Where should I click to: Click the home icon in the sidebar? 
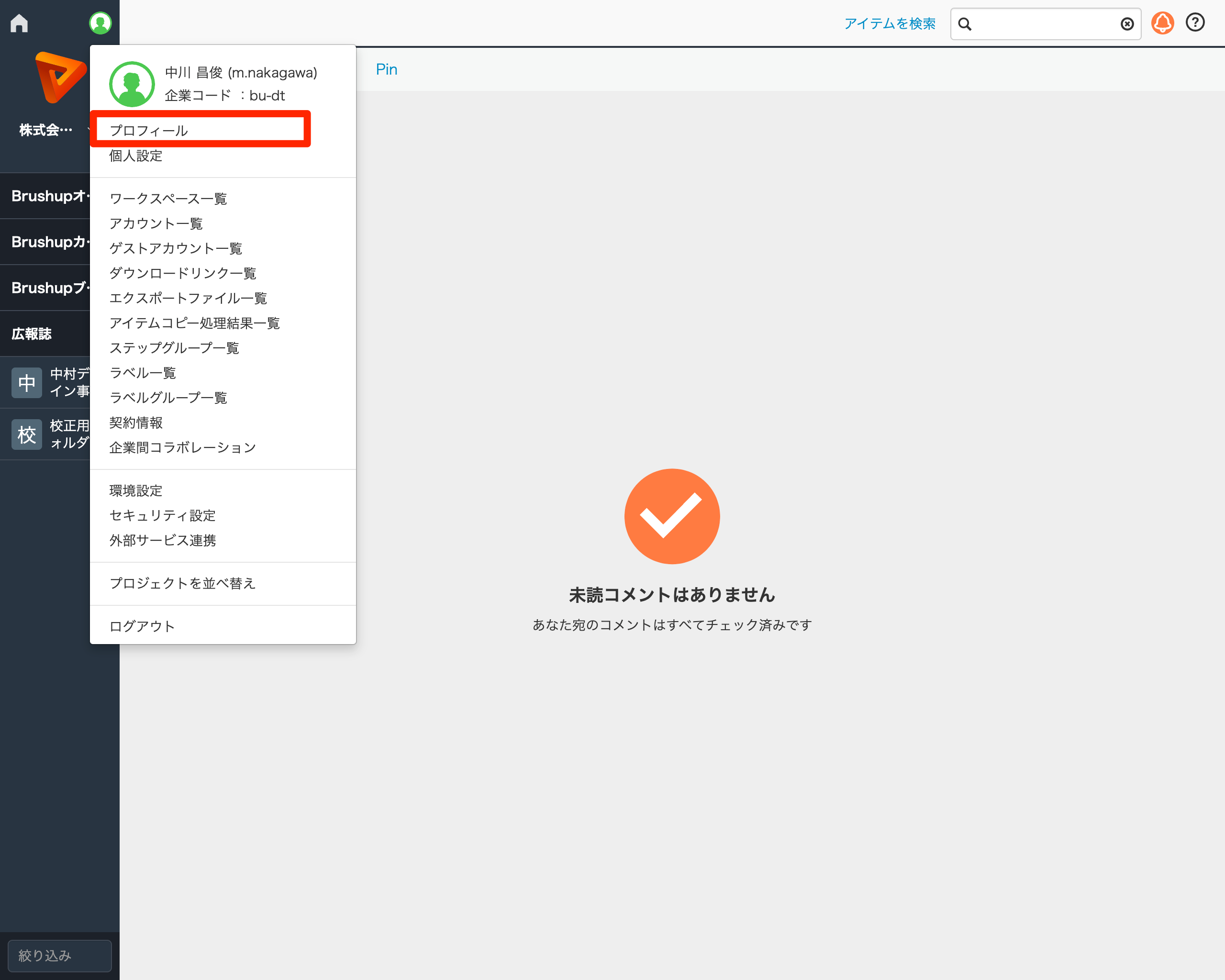[19, 22]
